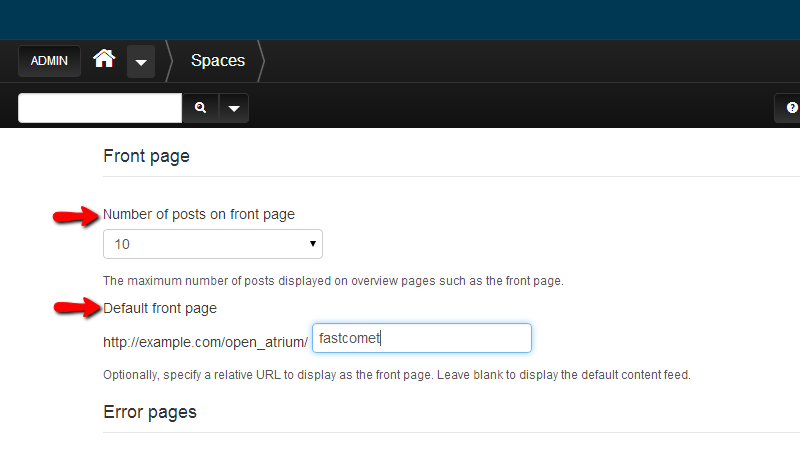Click the http://example.com/open_atrium/ URL prefix
This screenshot has height=450, width=800.
[x=205, y=340]
